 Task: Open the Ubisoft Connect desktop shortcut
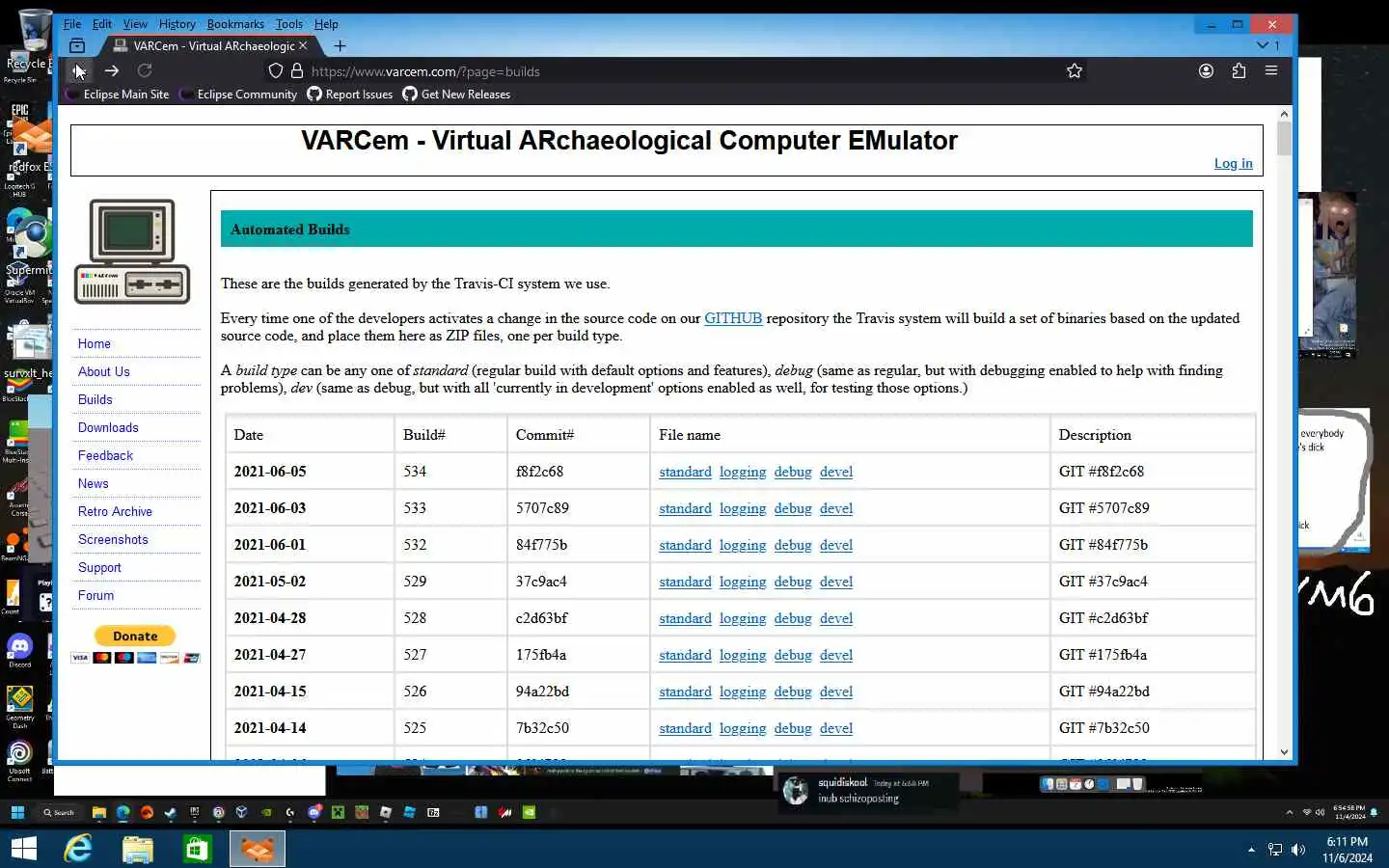click(x=19, y=760)
